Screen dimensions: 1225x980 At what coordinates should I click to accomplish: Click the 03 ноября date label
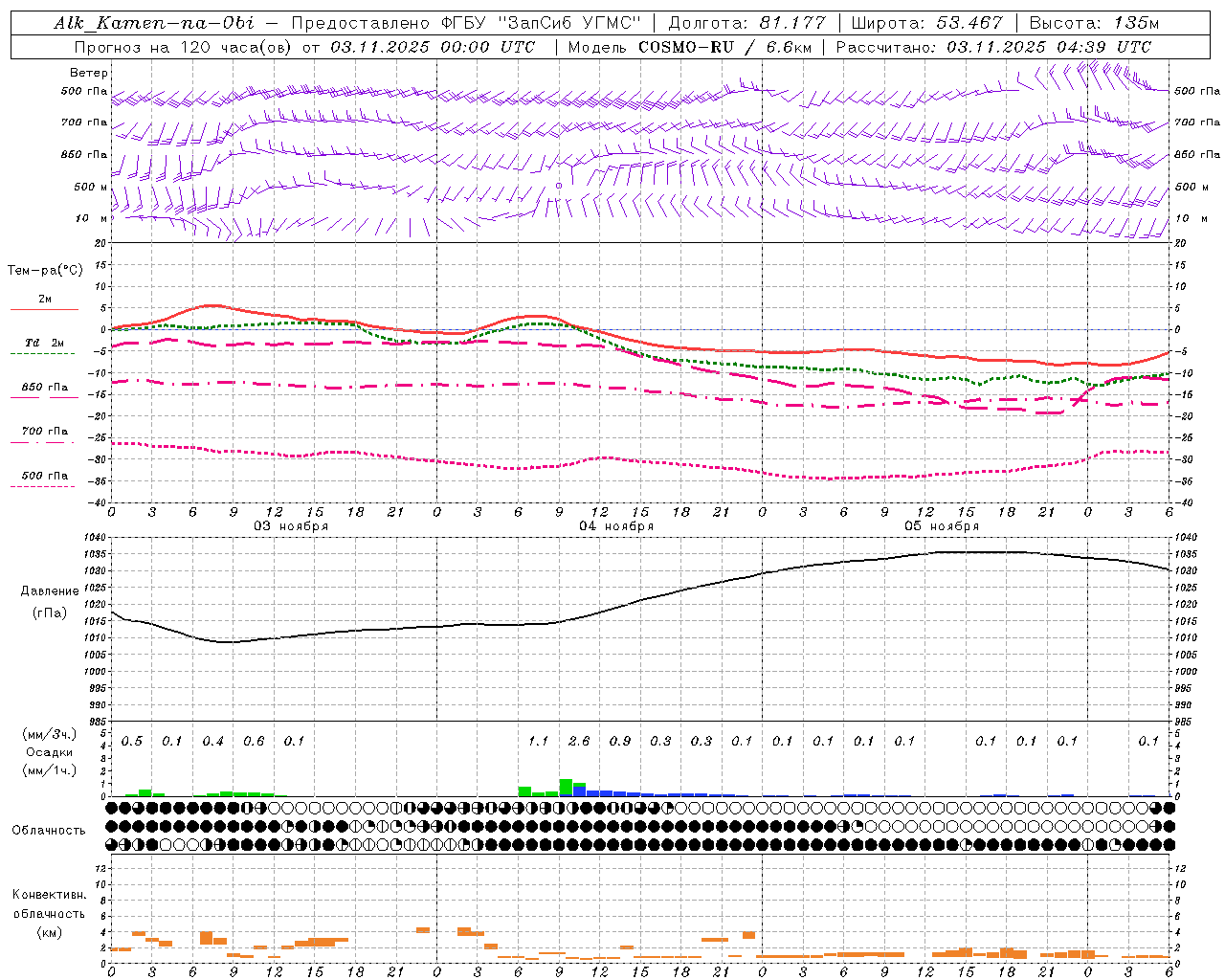coord(291,526)
